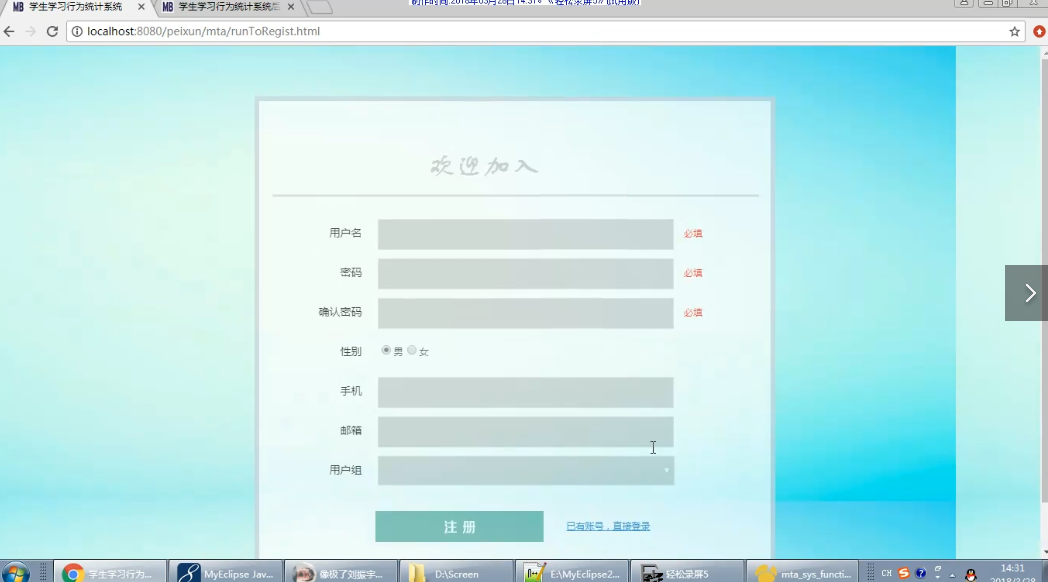Screen dimensions: 1048x582
Task: Open the mta_sys_functi taskbar window
Action: click(x=802, y=573)
